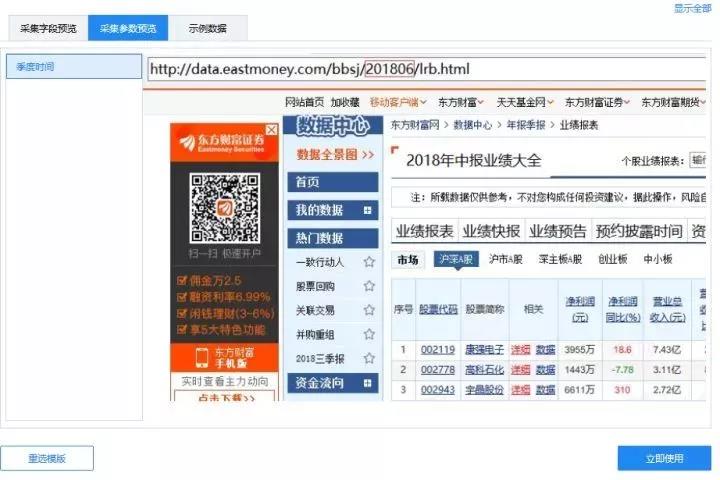Sort by 股票代码 column header
Image resolution: width=720 pixels, height=480 pixels.
[x=438, y=309]
